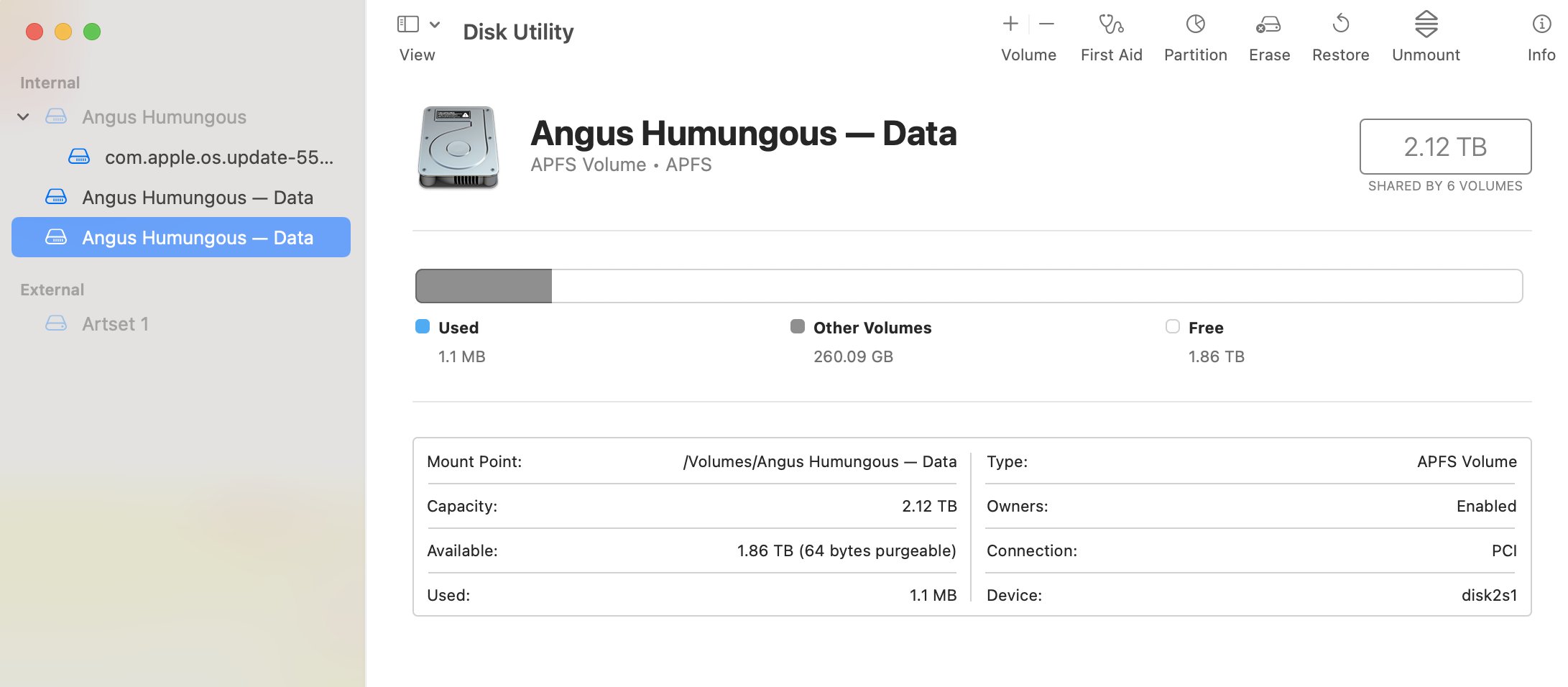
Task: Click the Device value 'disk2s1'
Action: coord(1489,595)
